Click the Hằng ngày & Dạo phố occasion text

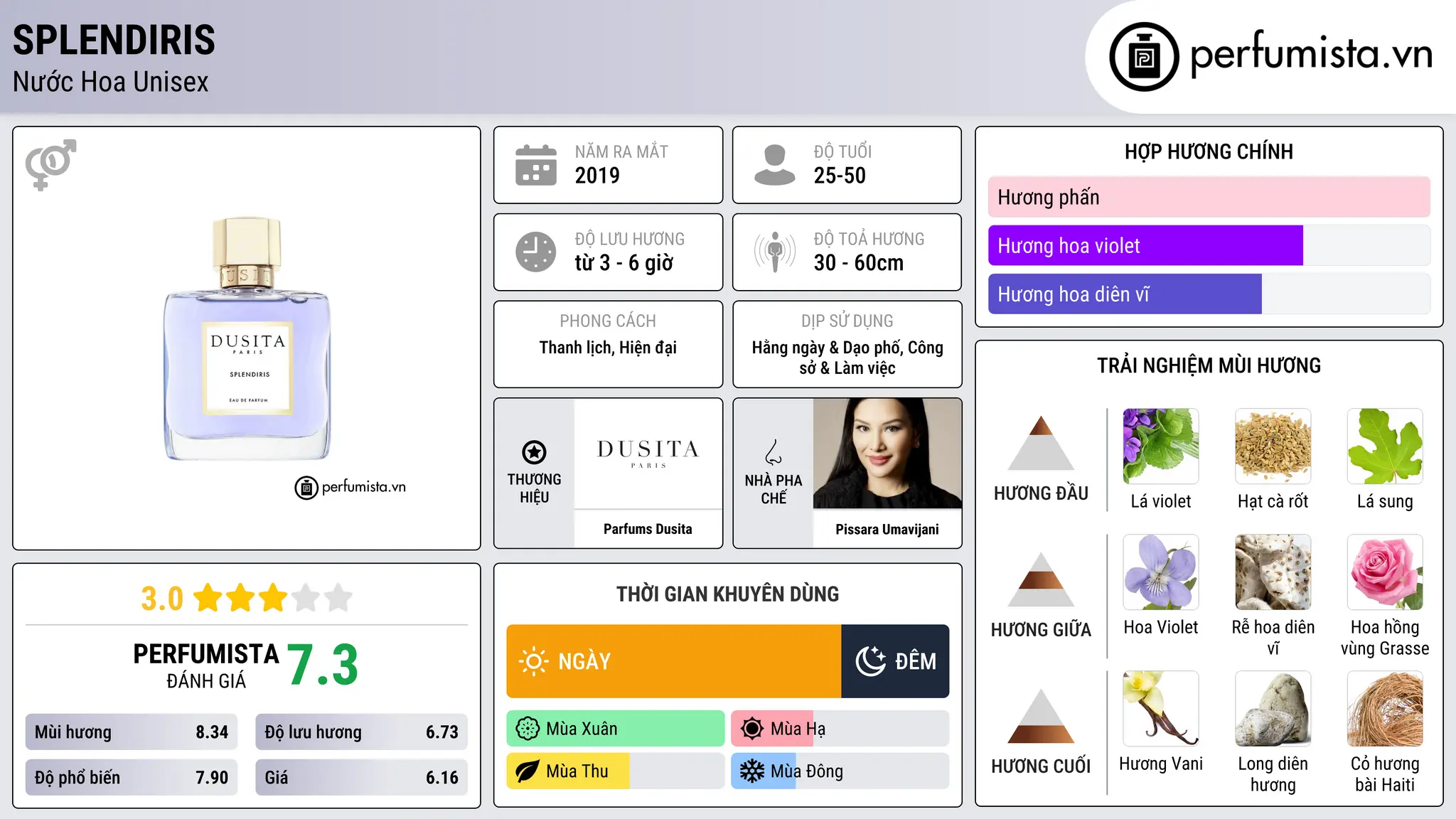[847, 358]
